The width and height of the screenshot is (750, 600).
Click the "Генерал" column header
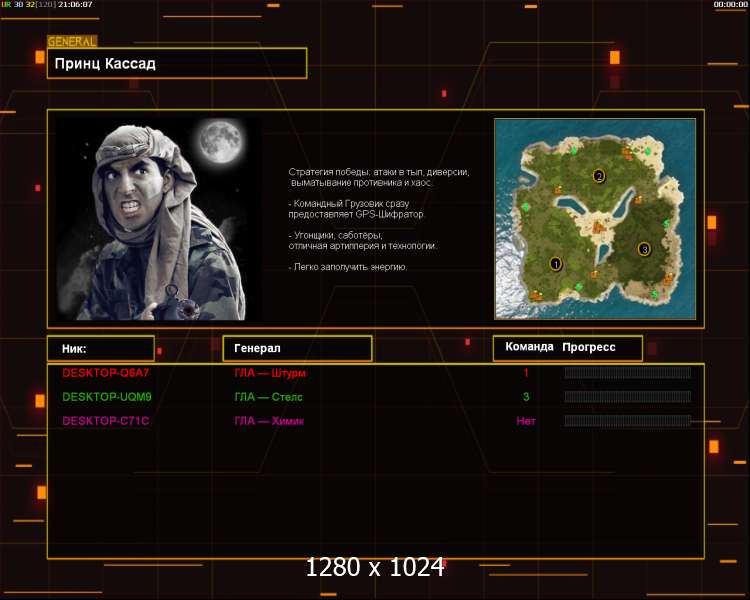pos(297,348)
